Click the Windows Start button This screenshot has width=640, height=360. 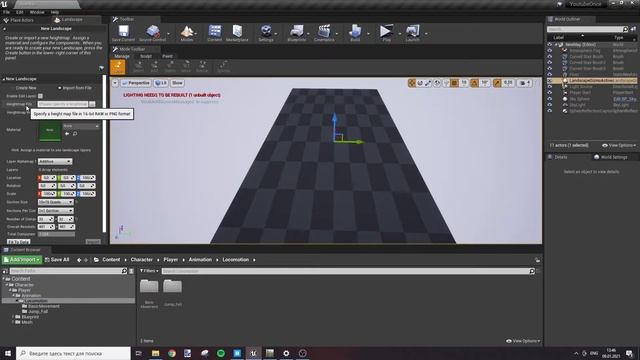coord(8,353)
